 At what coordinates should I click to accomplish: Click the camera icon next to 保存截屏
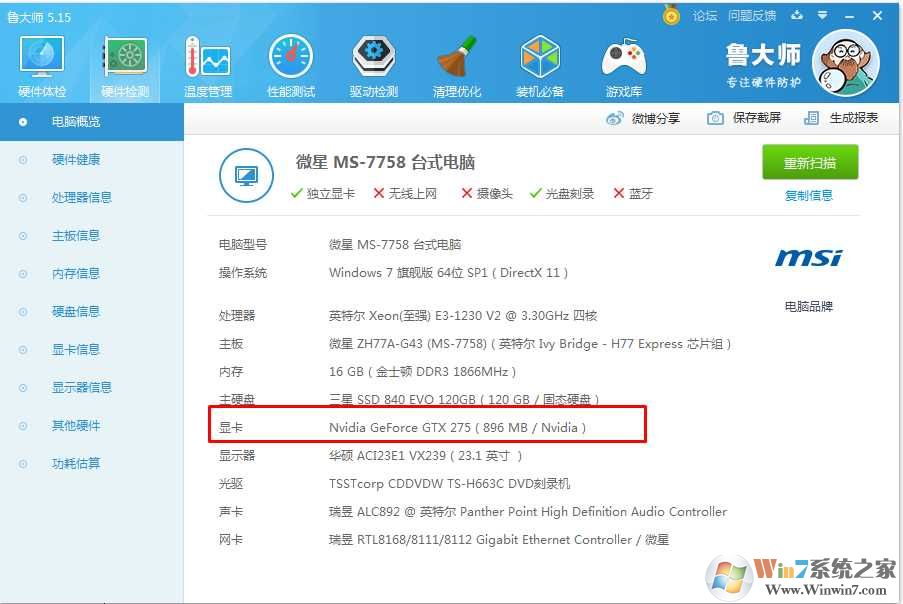(715, 118)
